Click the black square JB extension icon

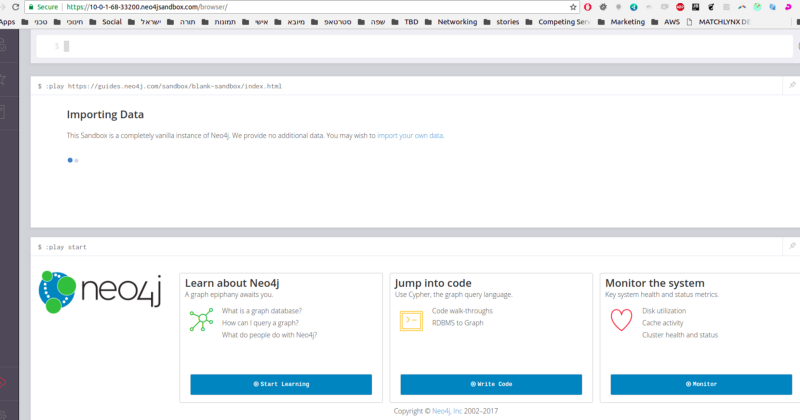click(x=695, y=7)
